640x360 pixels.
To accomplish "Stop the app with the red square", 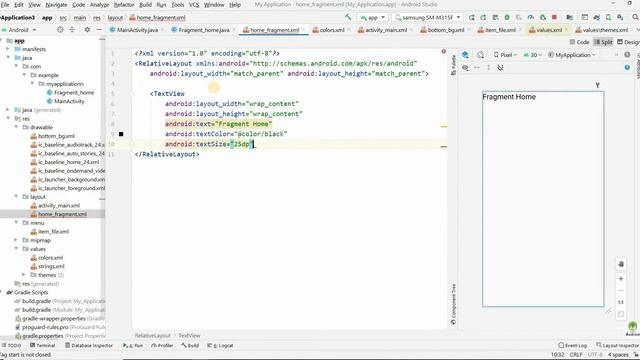I will pyautogui.click(x=554, y=18).
